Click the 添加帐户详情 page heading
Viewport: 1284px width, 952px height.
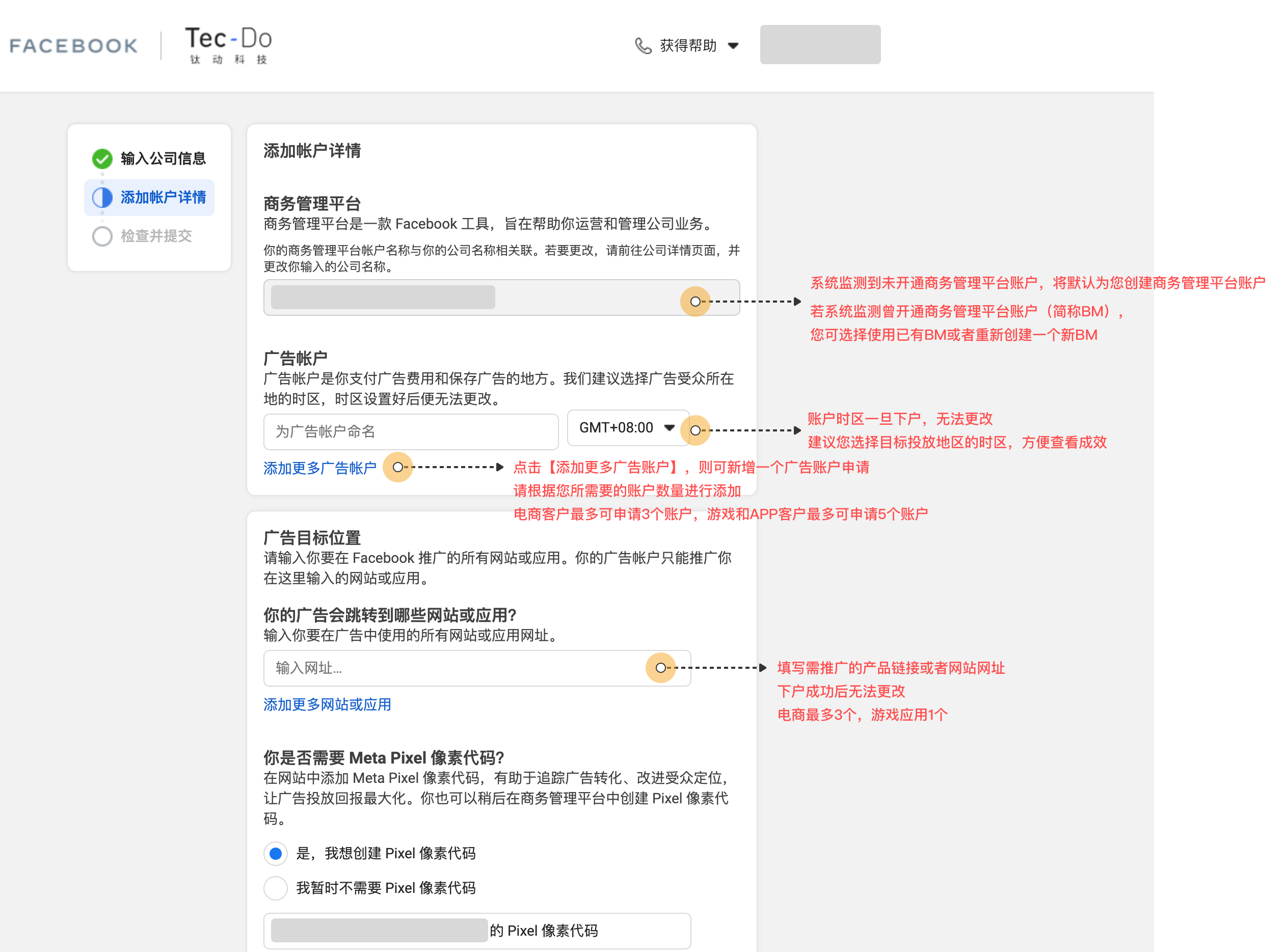[x=312, y=151]
